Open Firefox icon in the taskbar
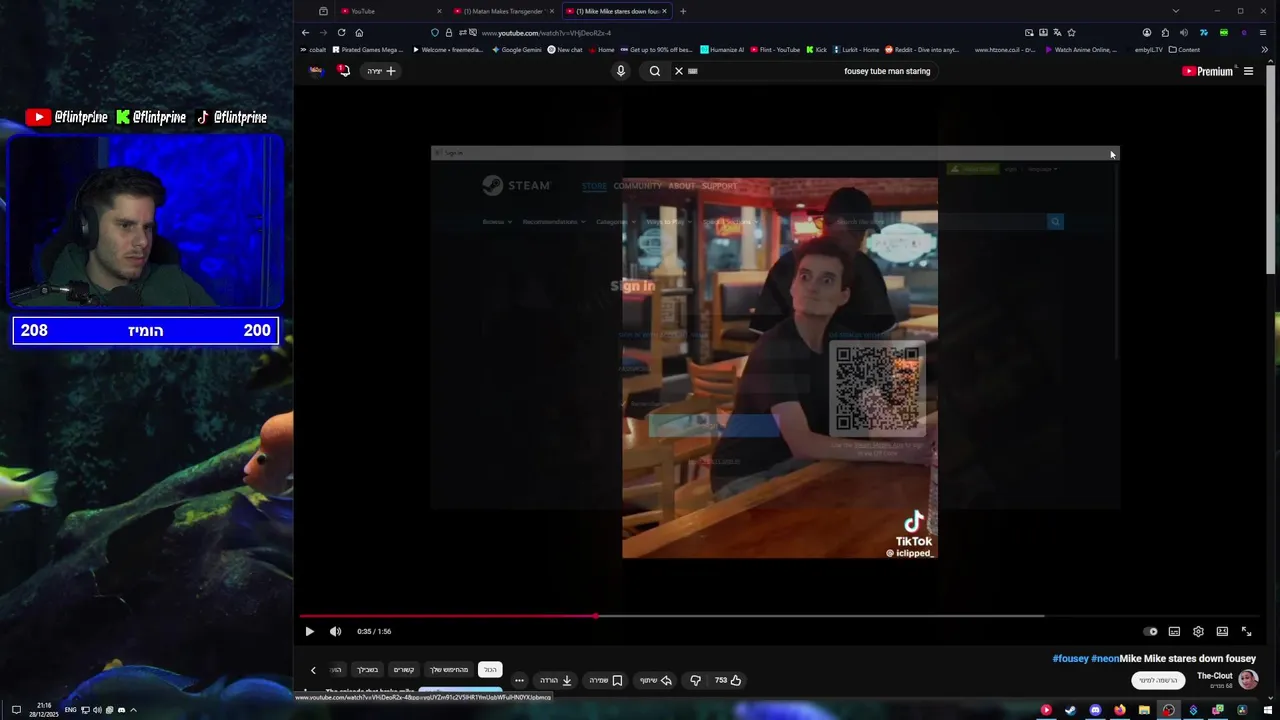Screen dimensions: 1280x720 point(1119,710)
